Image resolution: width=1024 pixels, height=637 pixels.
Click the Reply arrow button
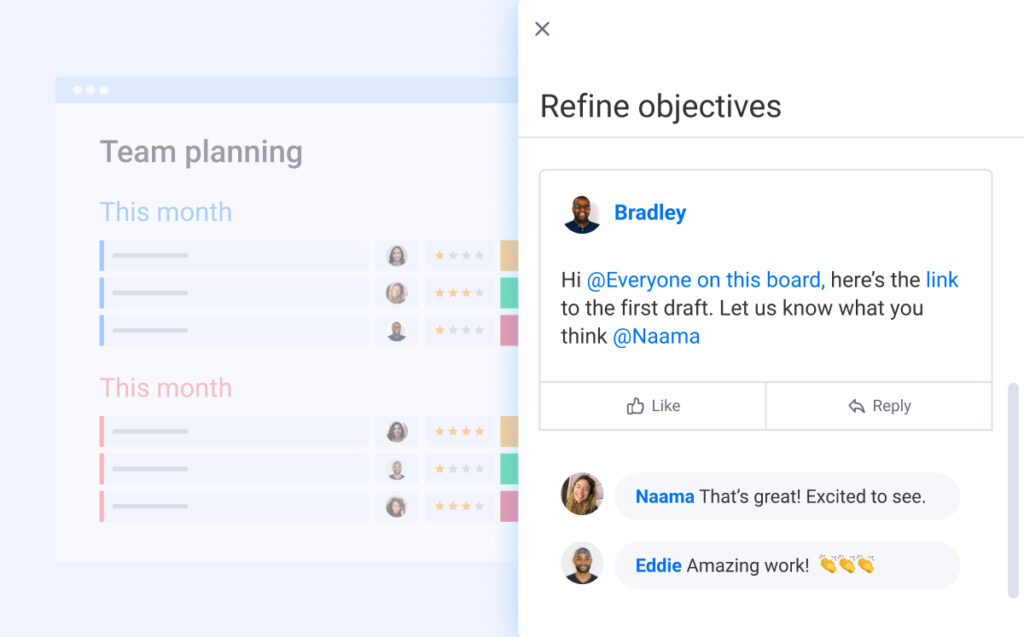click(879, 406)
